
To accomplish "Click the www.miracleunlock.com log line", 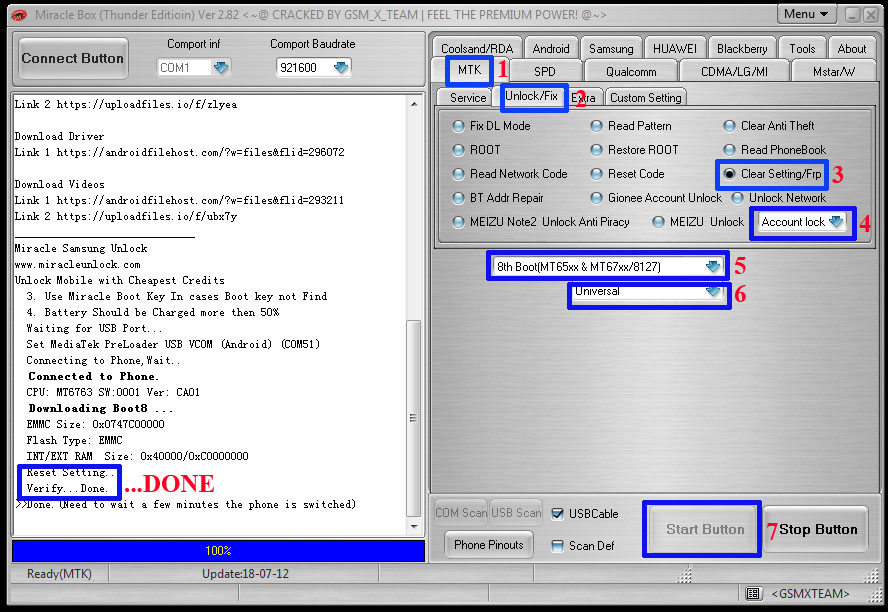I will point(78,264).
